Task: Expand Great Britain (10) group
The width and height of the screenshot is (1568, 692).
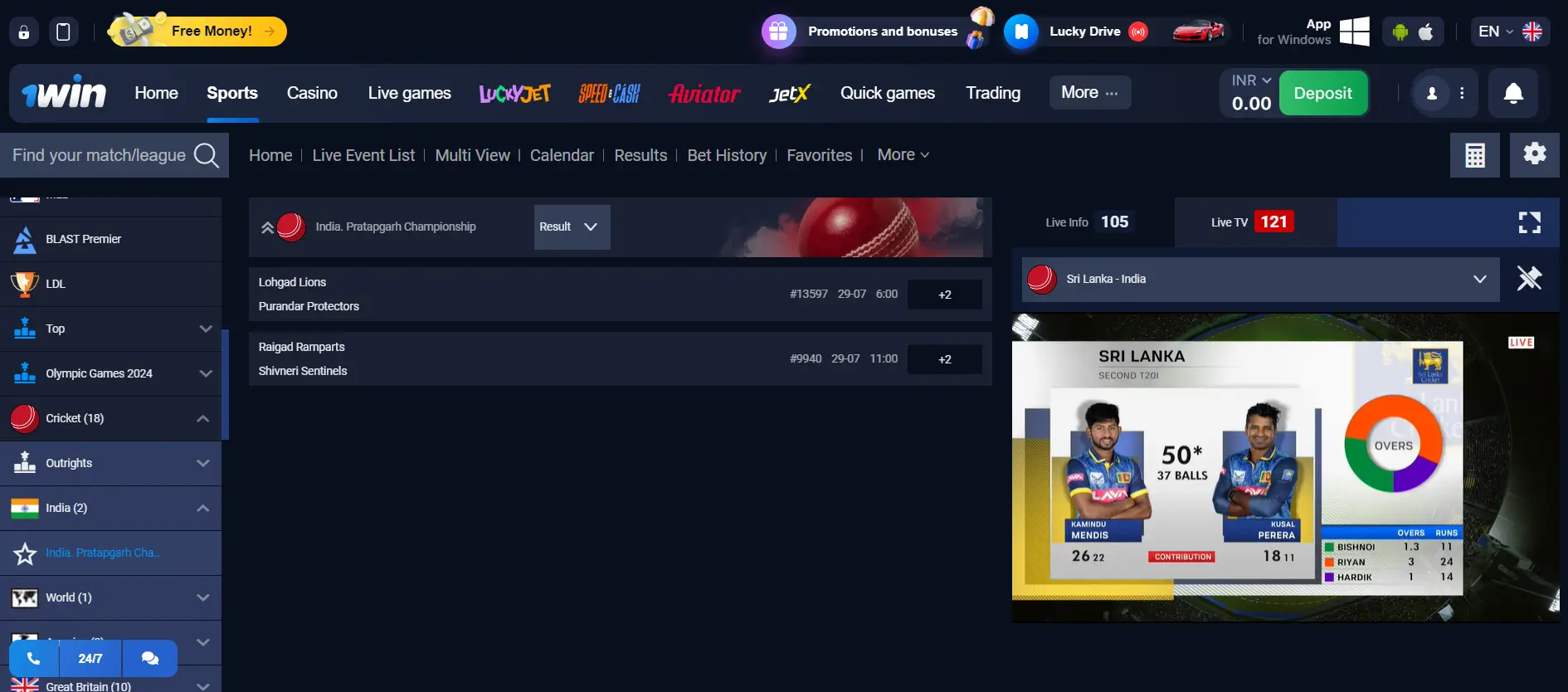Action: point(110,685)
